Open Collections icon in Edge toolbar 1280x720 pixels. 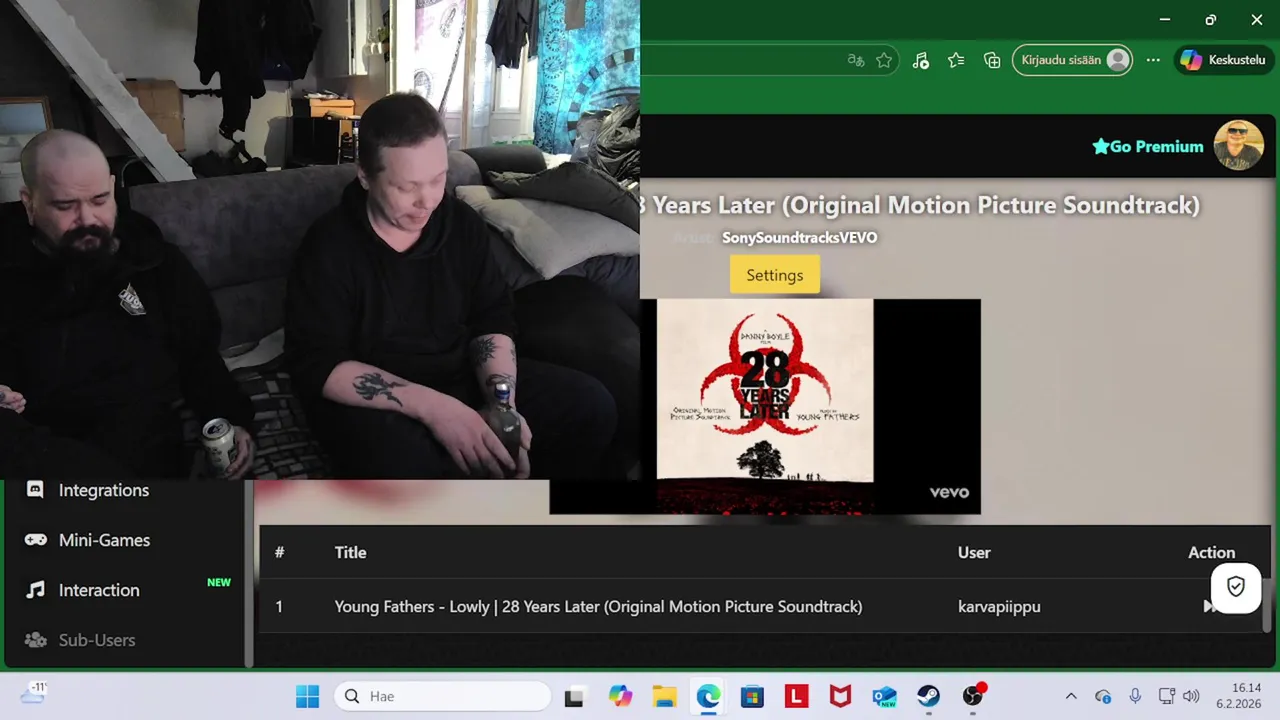click(x=992, y=60)
